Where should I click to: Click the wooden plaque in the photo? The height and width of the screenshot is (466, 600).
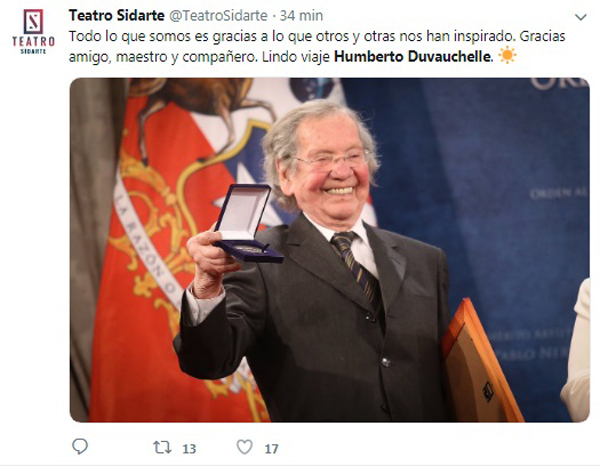pyautogui.click(x=481, y=363)
